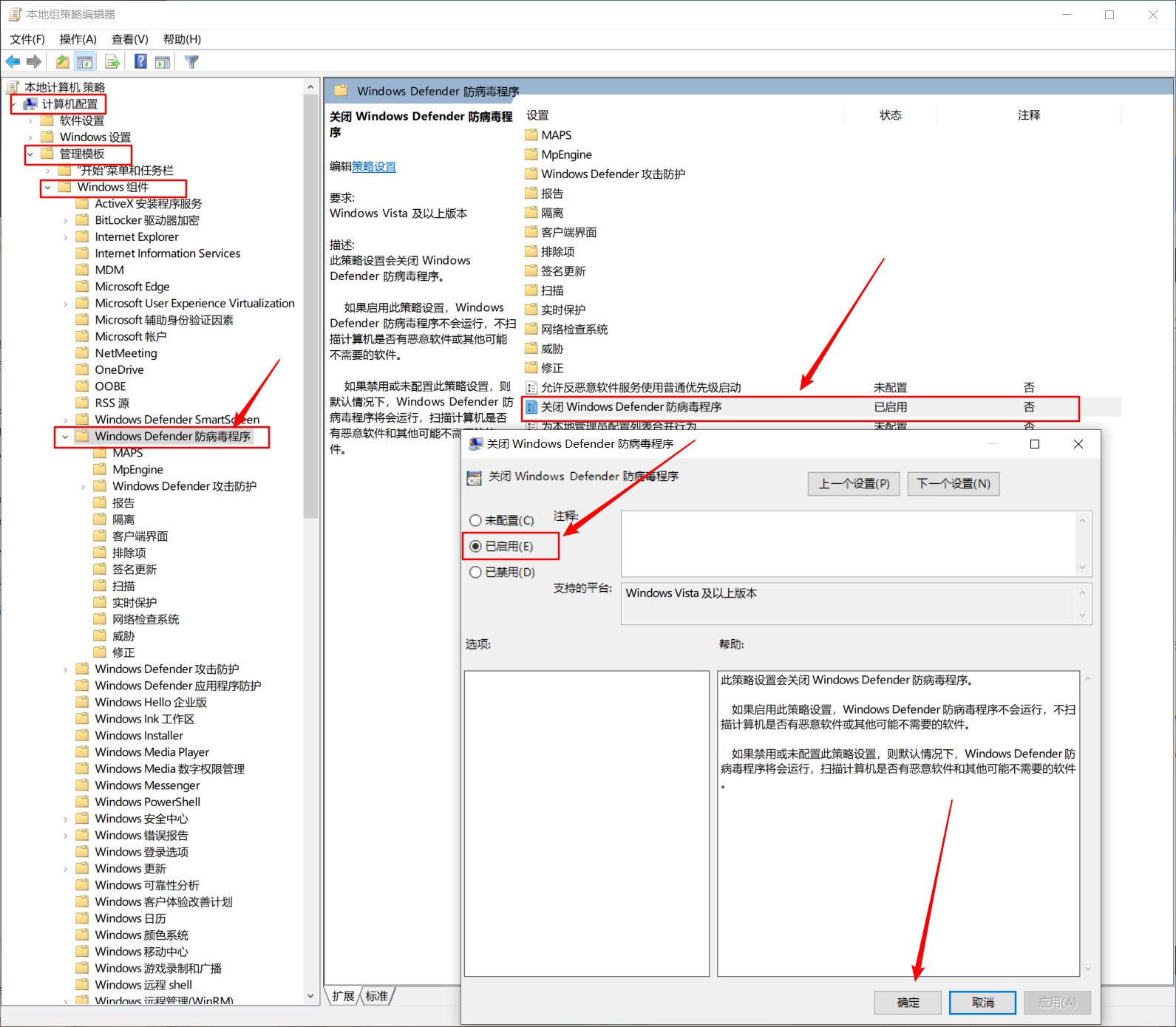Image resolution: width=1176 pixels, height=1027 pixels.
Task: Click the 下一个设置(N) button
Action: 954,484
